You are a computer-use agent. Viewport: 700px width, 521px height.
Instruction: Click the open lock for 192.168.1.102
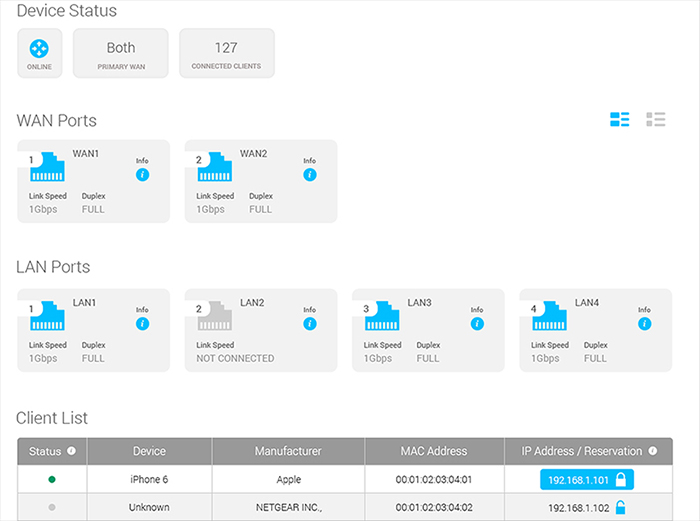621,508
